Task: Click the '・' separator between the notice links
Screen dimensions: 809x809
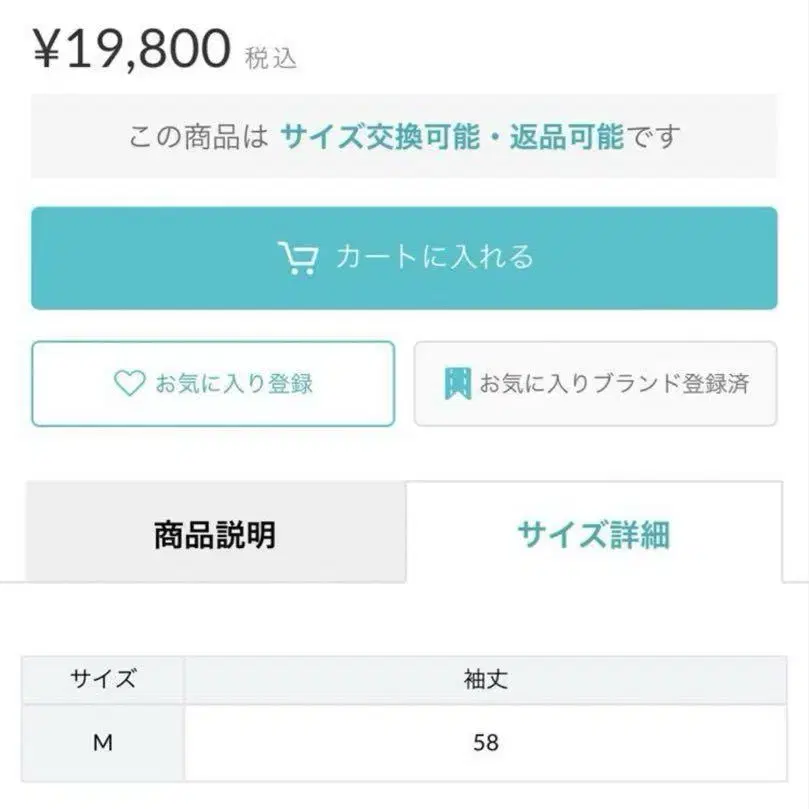Action: tap(495, 137)
